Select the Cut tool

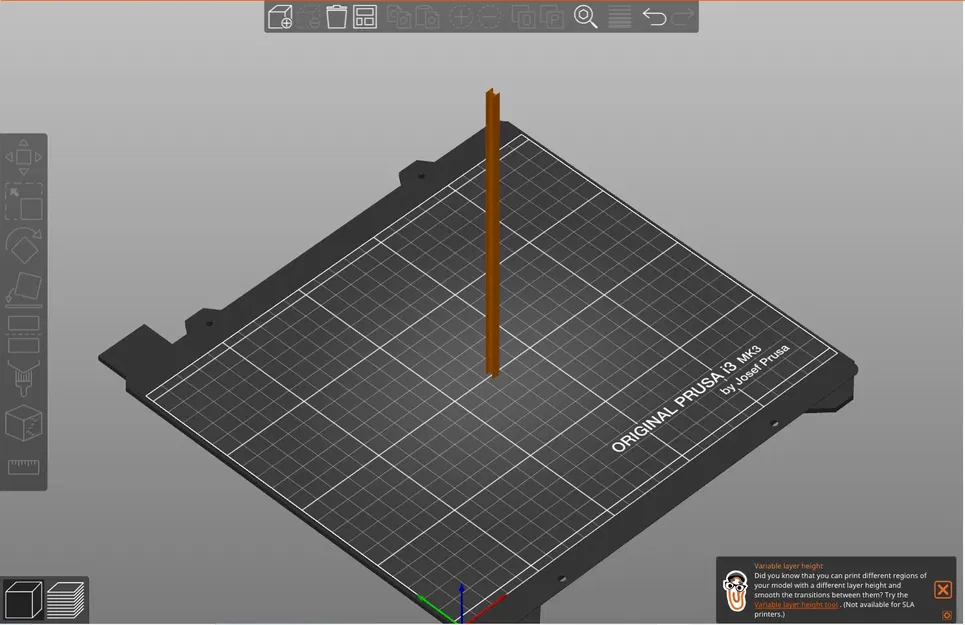coord(23,334)
